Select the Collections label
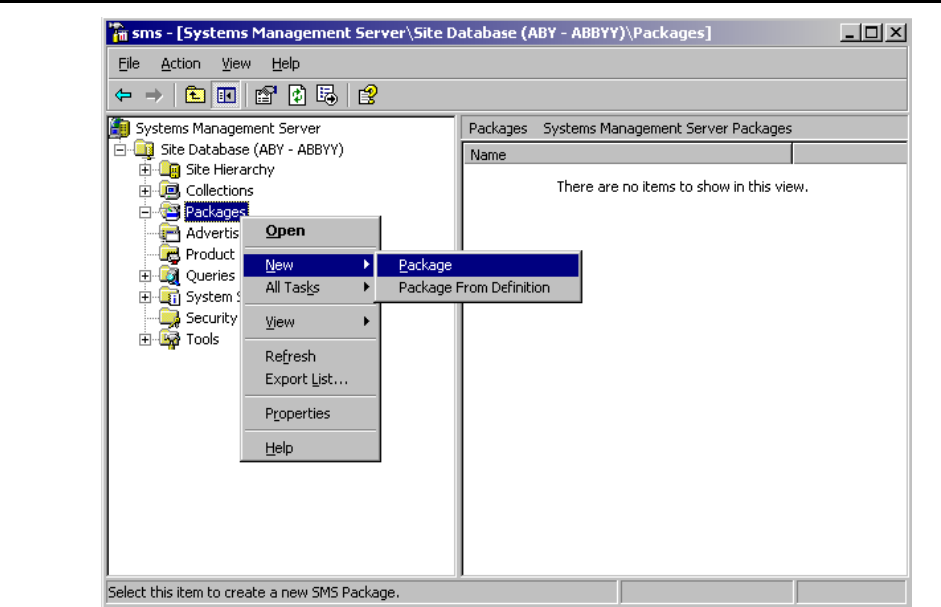This screenshot has width=941, height=607. pos(220,191)
